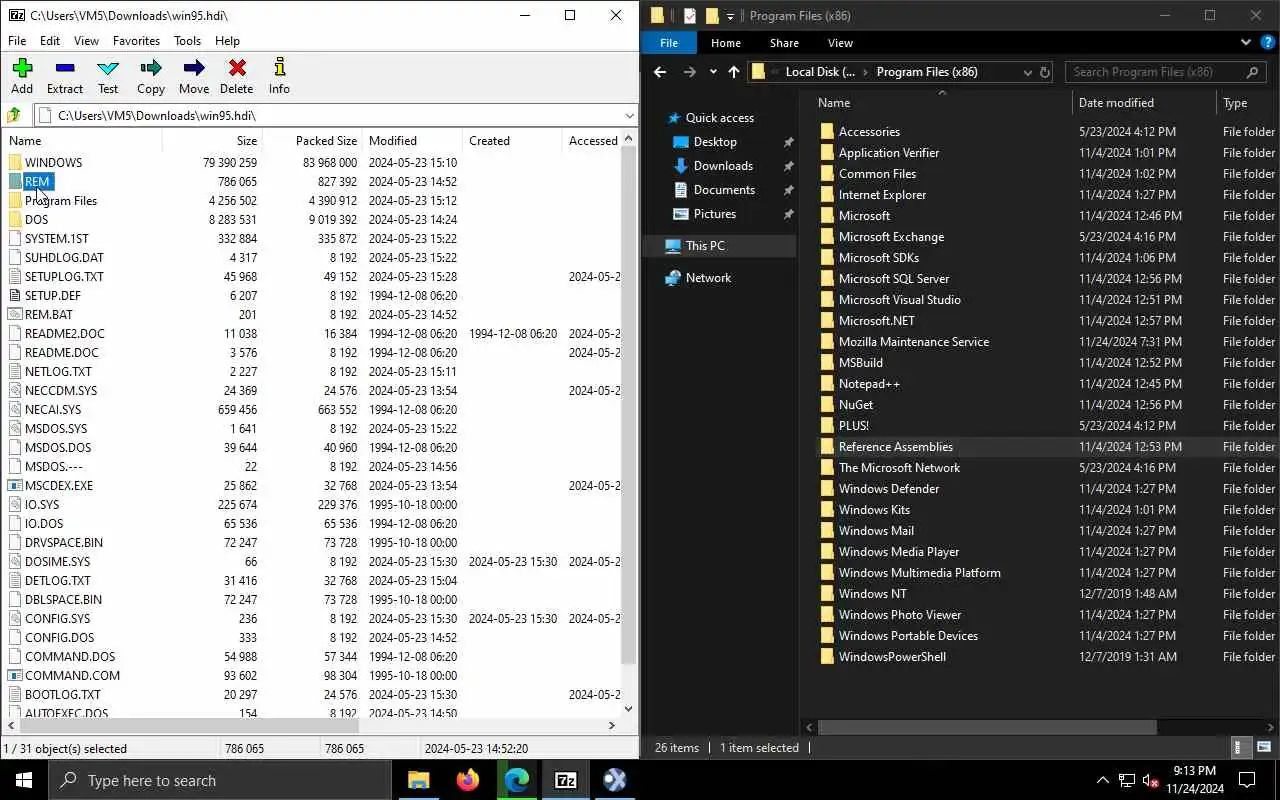The height and width of the screenshot is (800, 1280).
Task: Select Mozilla Maintenance Service folder
Action: point(913,342)
